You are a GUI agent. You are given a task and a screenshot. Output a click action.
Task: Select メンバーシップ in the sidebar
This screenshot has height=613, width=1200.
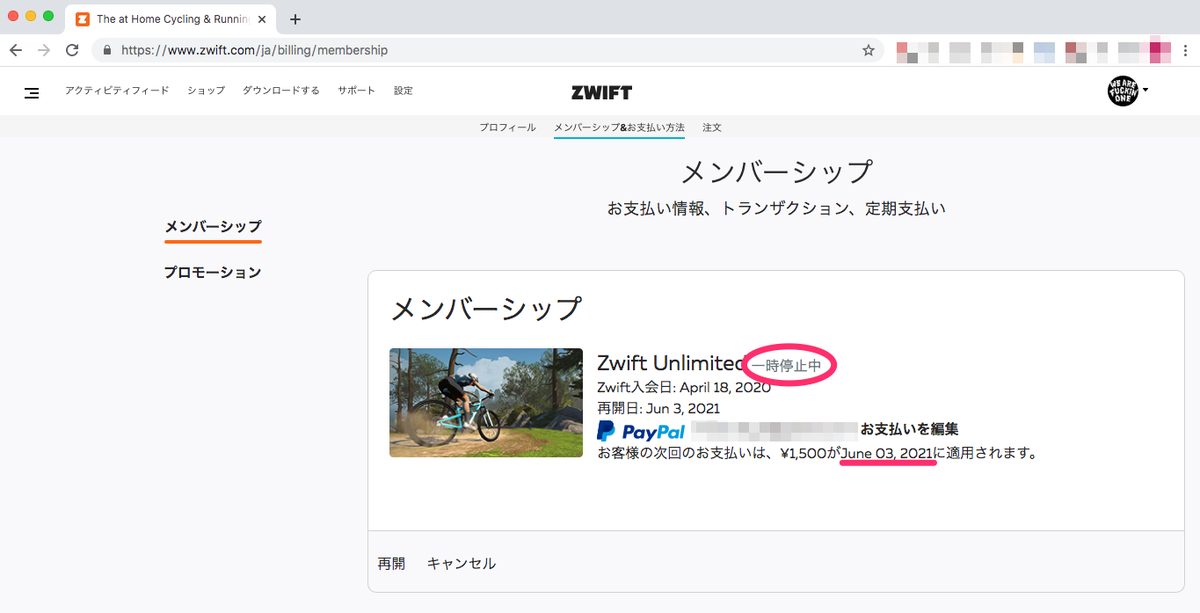click(213, 227)
